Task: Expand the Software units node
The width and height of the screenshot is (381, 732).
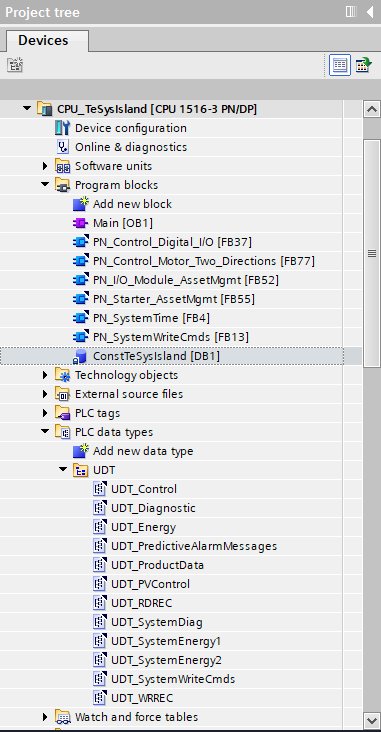Action: coord(45,166)
